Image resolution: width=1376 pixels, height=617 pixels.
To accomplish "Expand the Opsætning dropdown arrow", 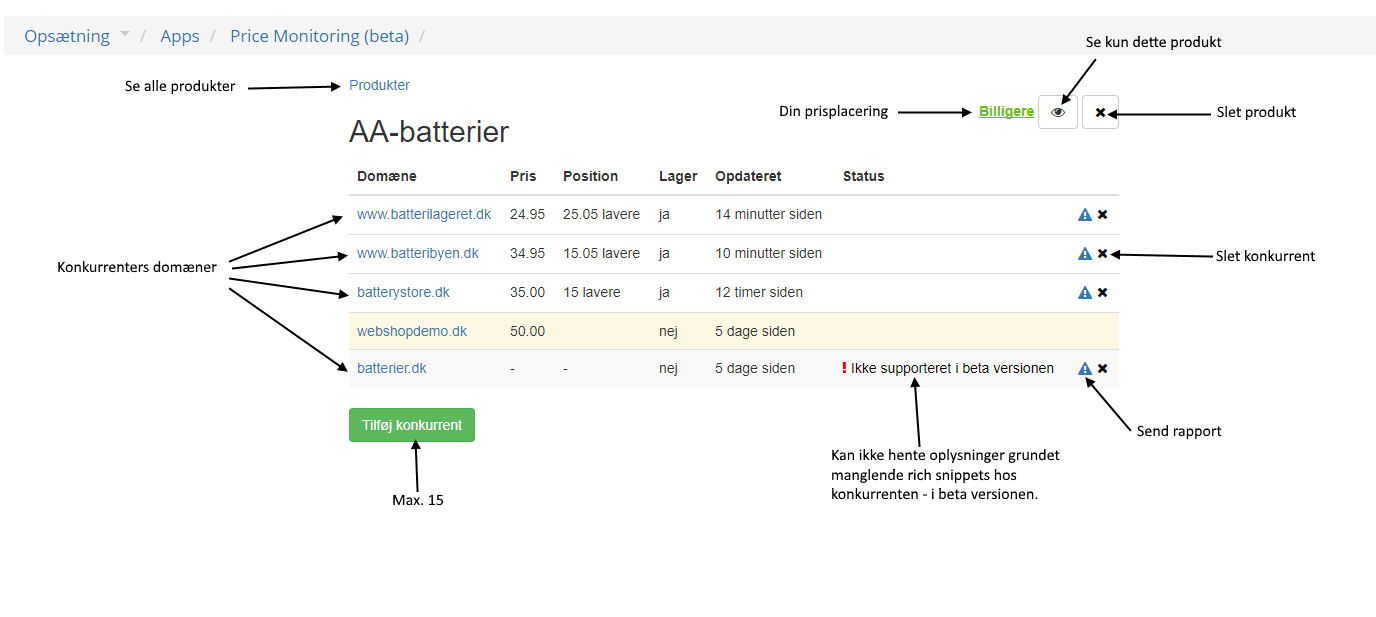I will point(125,35).
